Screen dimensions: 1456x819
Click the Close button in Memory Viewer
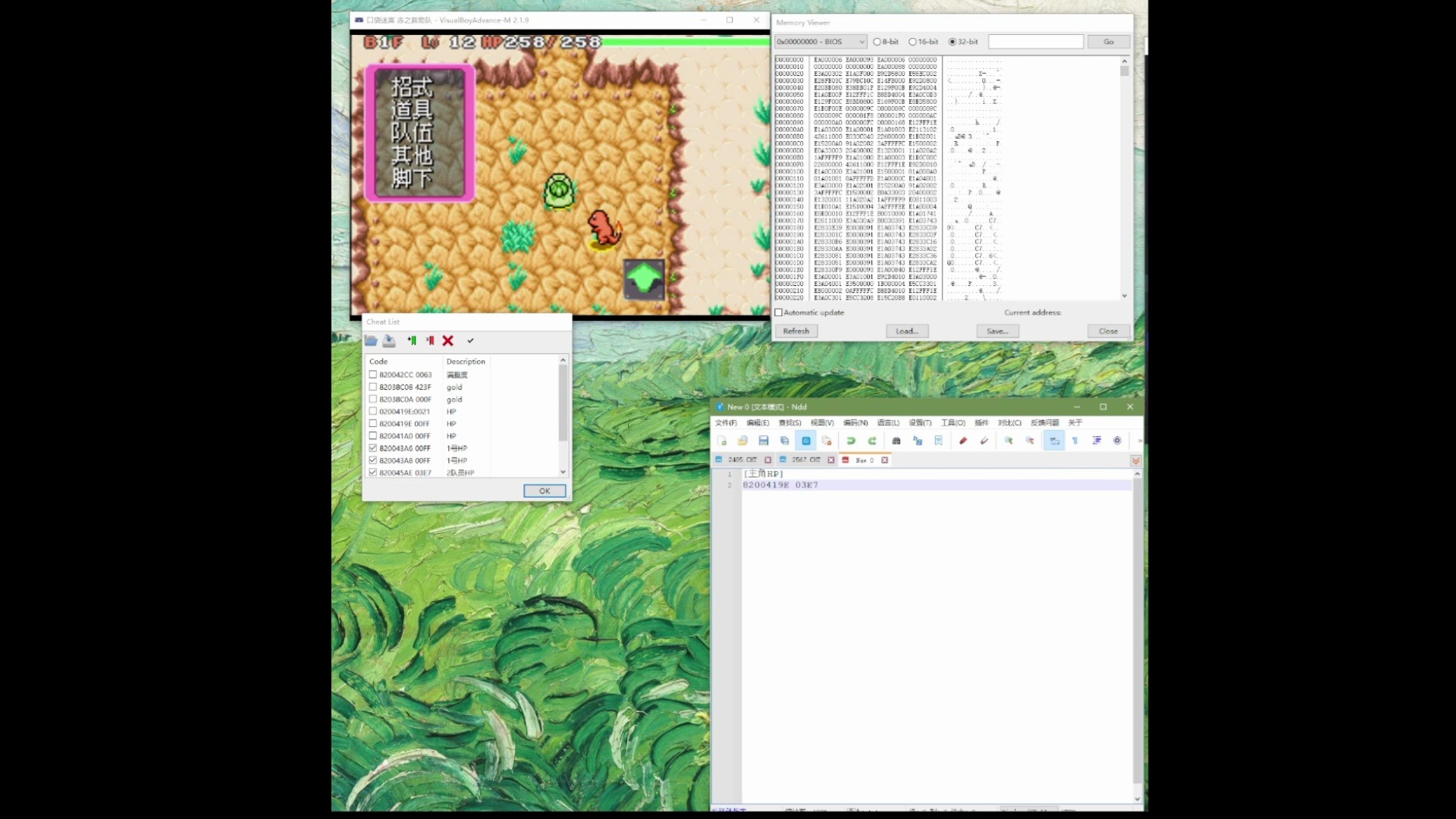[1108, 331]
